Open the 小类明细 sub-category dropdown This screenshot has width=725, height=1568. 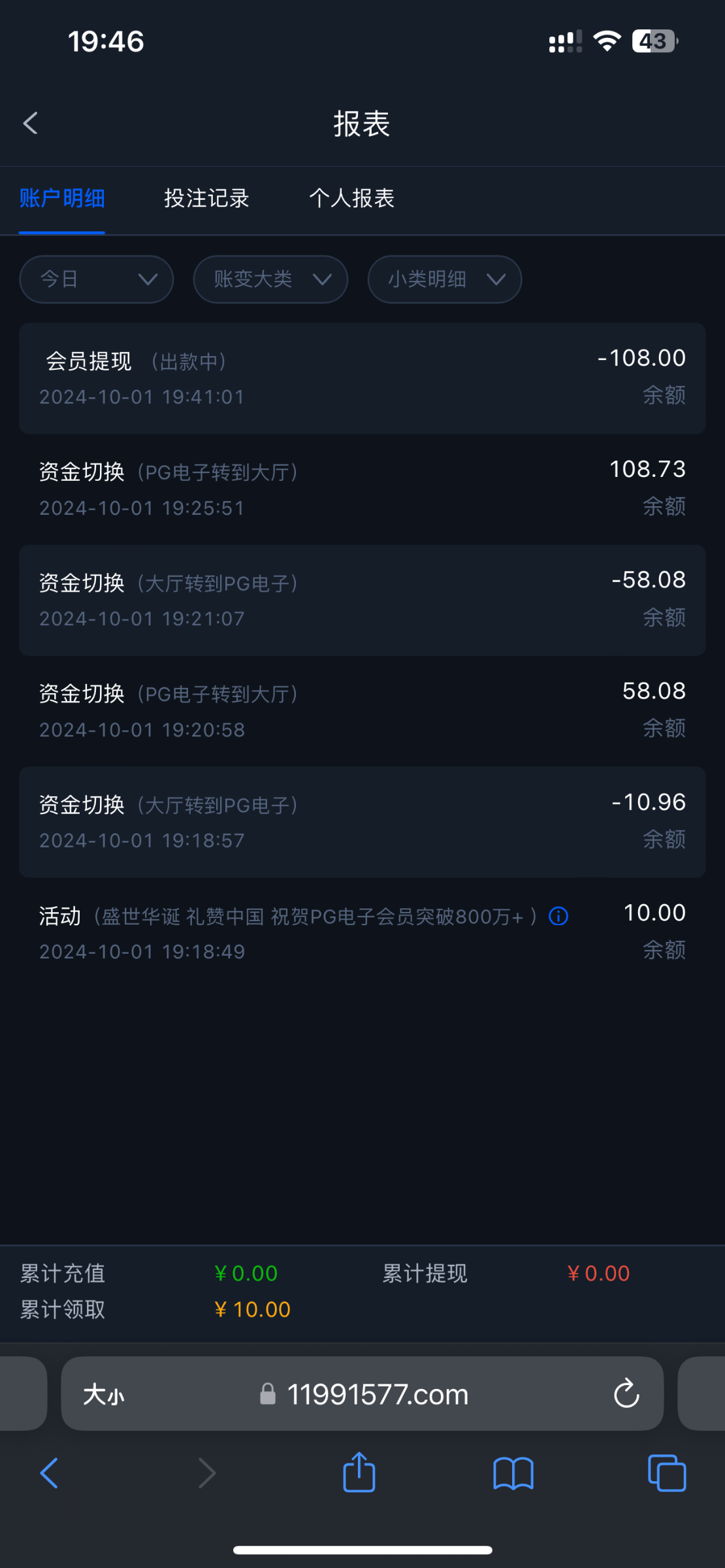click(x=445, y=280)
